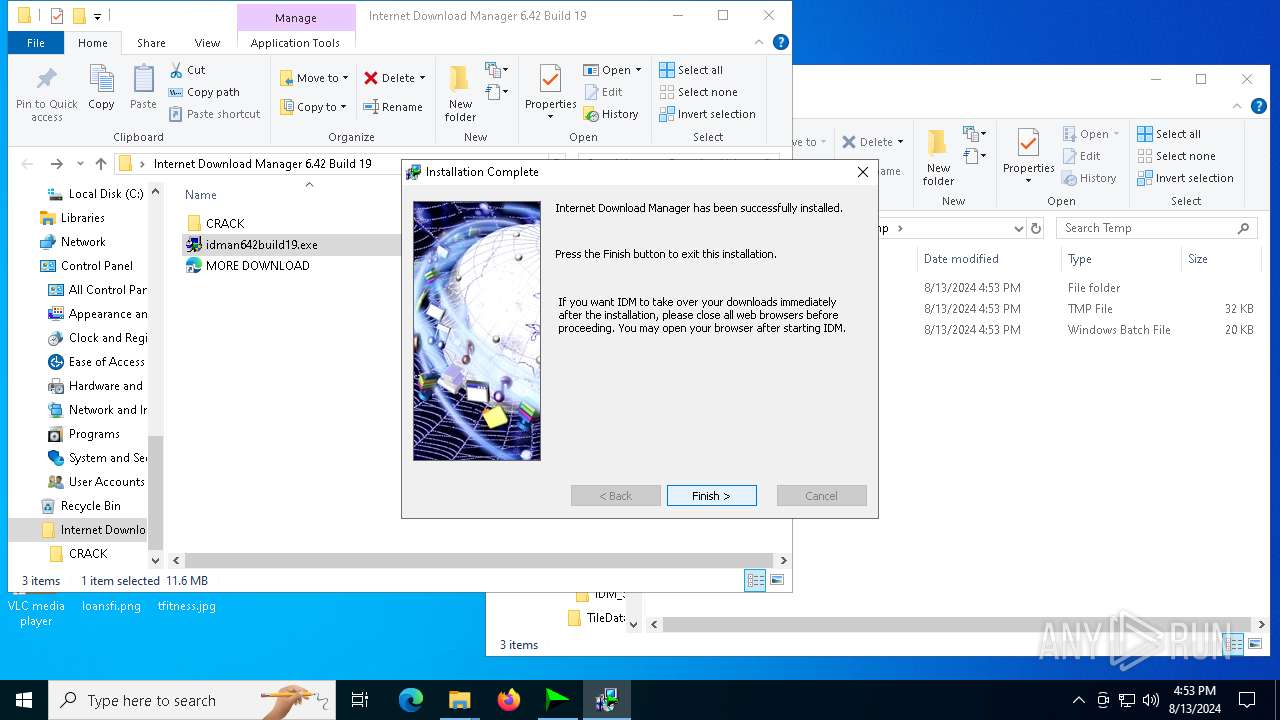Switch to the Home ribbon tab
1280x720 pixels.
(x=93, y=43)
